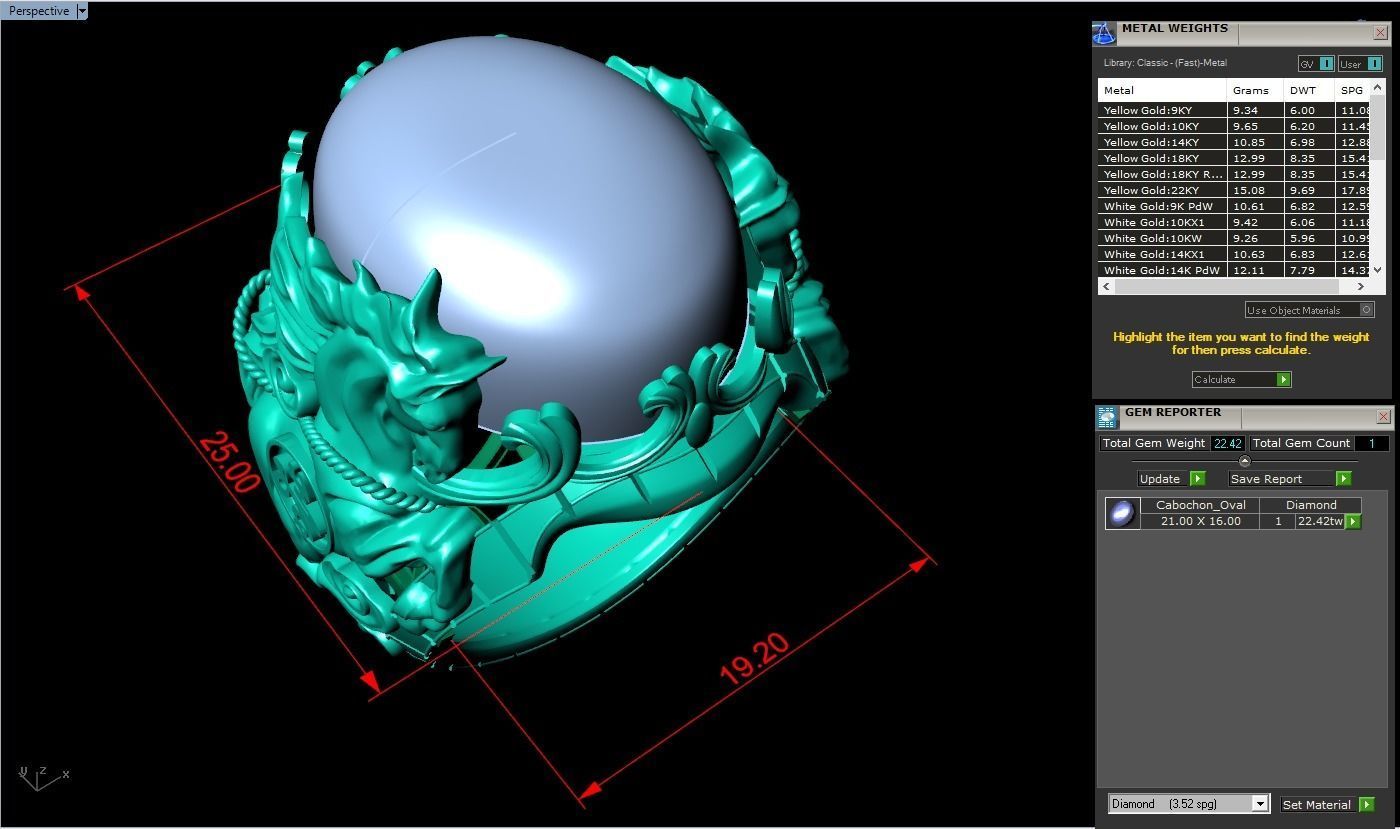Viewport: 1400px width, 829px height.
Task: Click the Total Gem Count value field
Action: [x=1371, y=443]
